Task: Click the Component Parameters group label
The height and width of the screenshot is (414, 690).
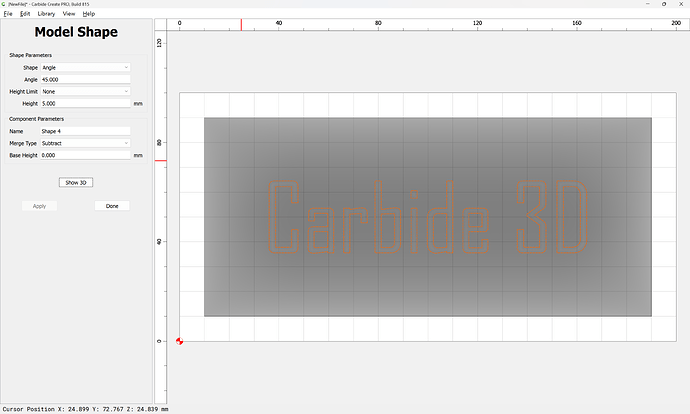Action: 37,119
